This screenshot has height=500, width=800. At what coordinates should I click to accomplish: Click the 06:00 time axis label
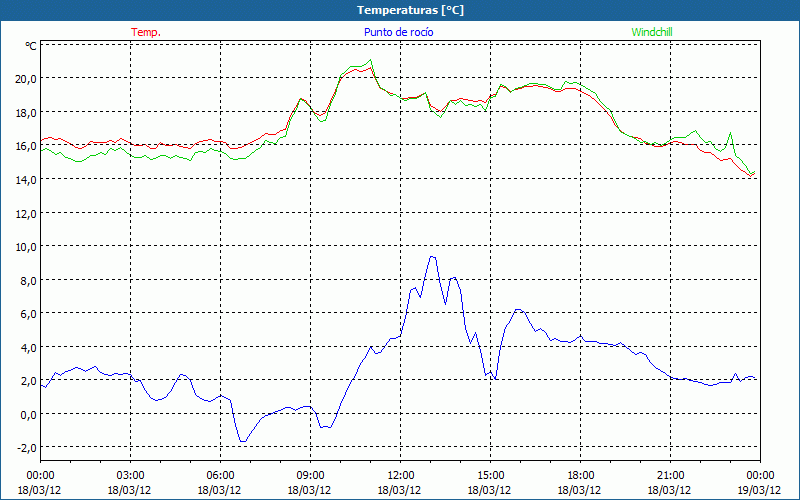click(x=220, y=476)
